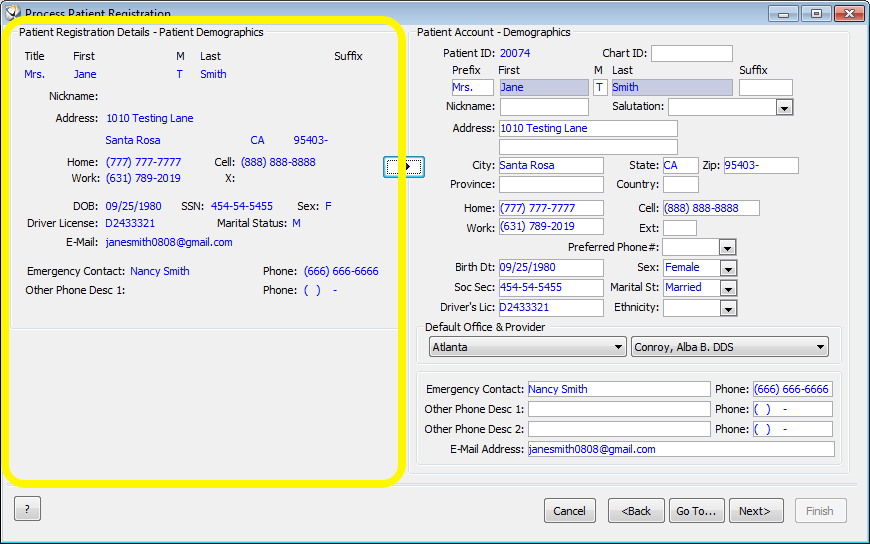Screen dimensions: 870x544
Task: Click the Other Phone Desc 2 field
Action: pos(619,429)
